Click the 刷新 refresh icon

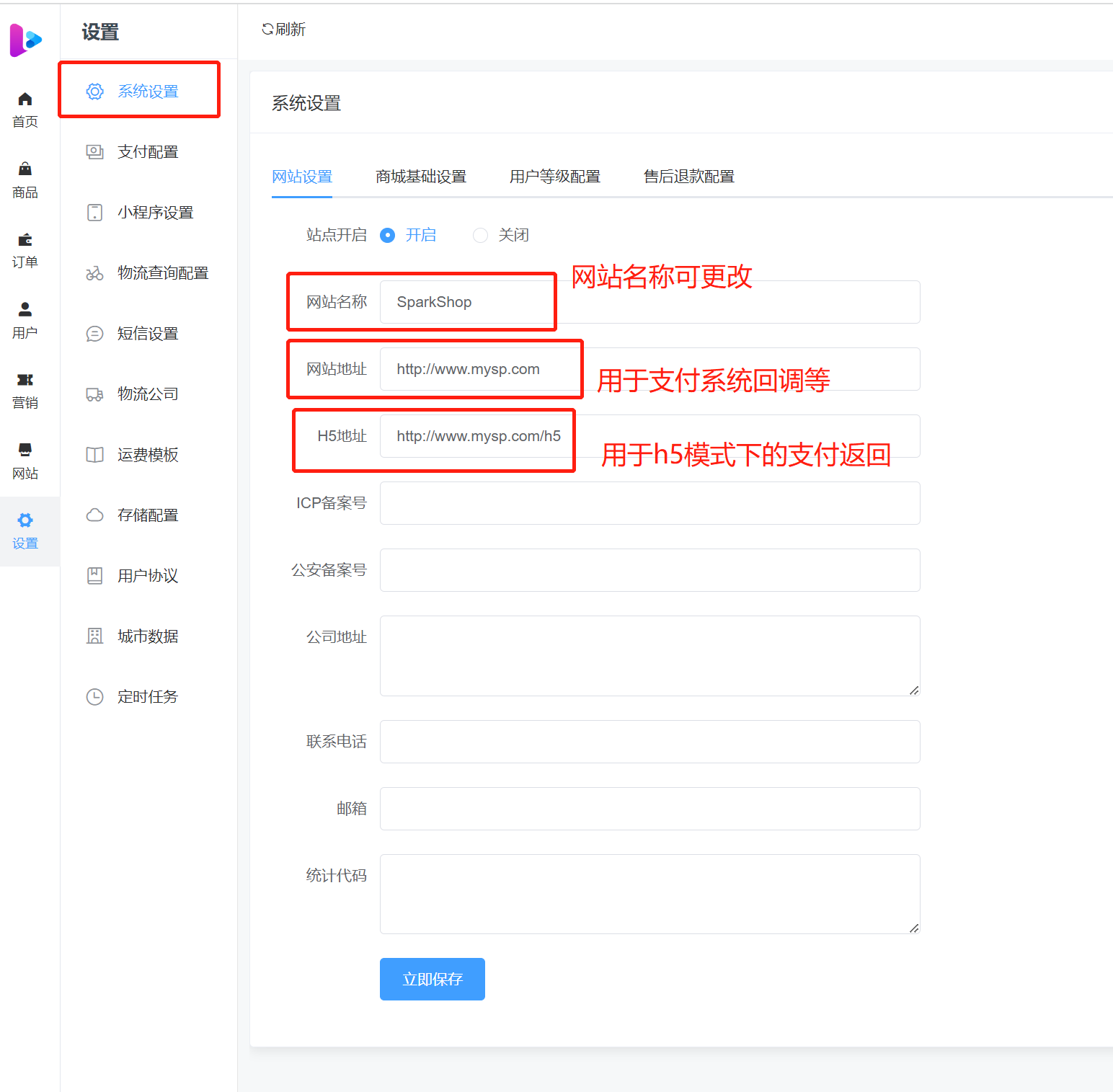(267, 29)
